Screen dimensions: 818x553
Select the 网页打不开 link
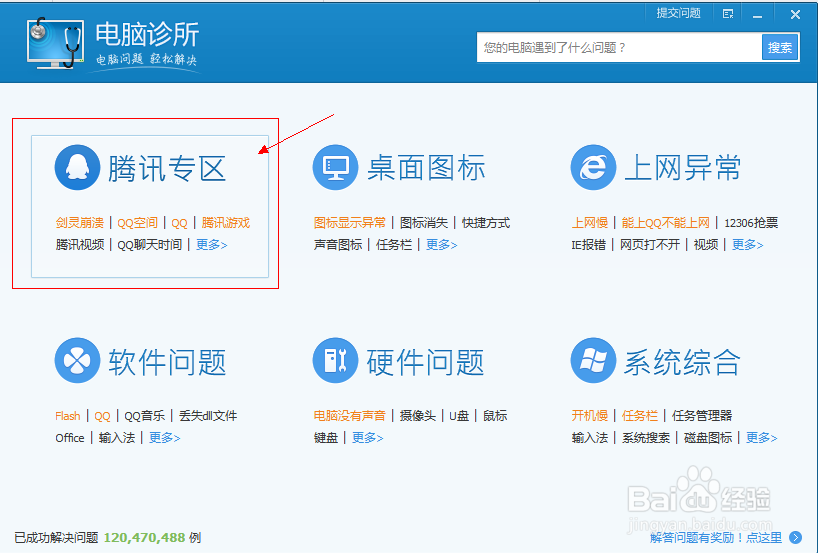[650, 245]
